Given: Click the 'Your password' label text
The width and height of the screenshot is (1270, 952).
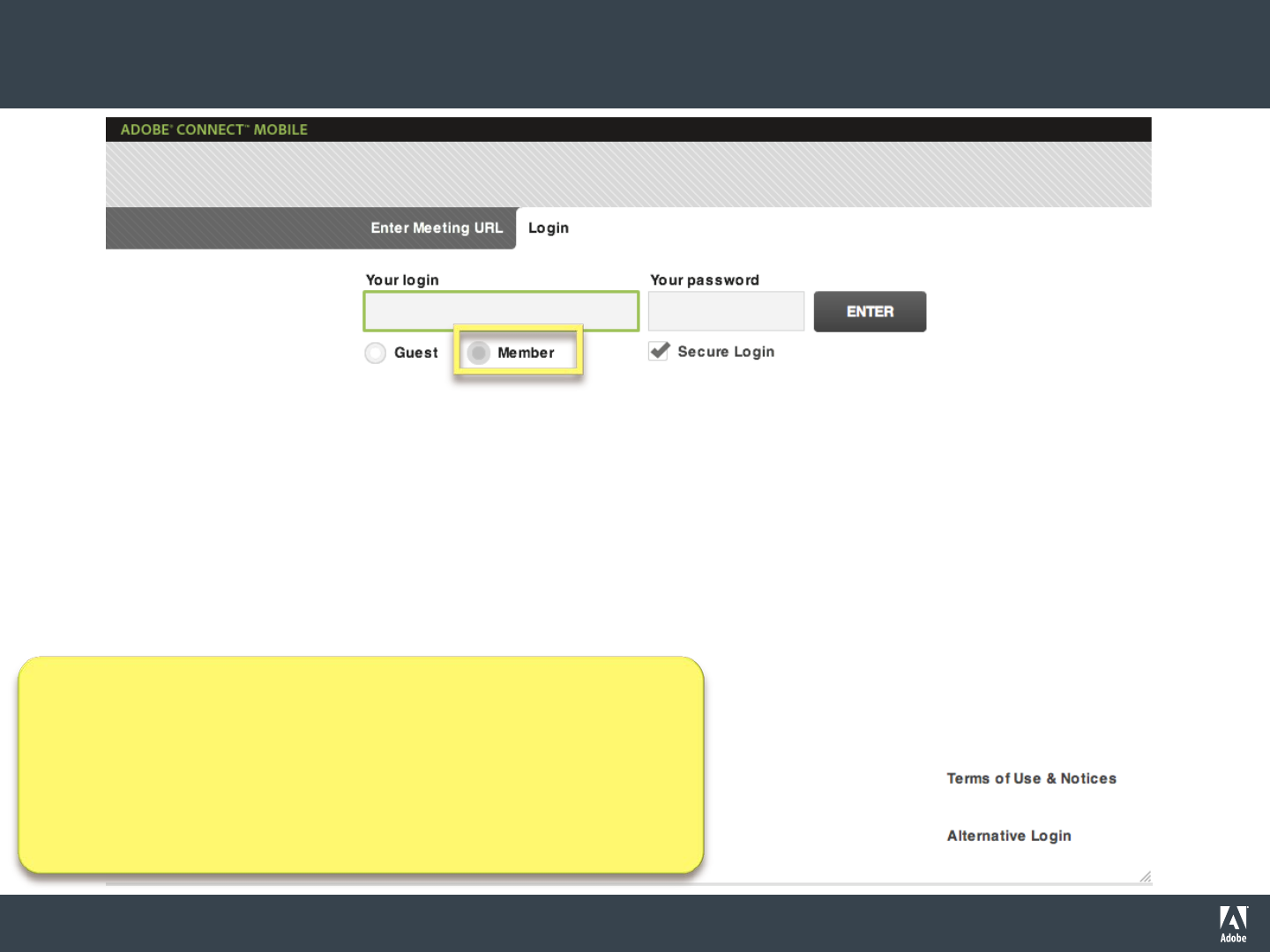Looking at the screenshot, I should click(705, 280).
